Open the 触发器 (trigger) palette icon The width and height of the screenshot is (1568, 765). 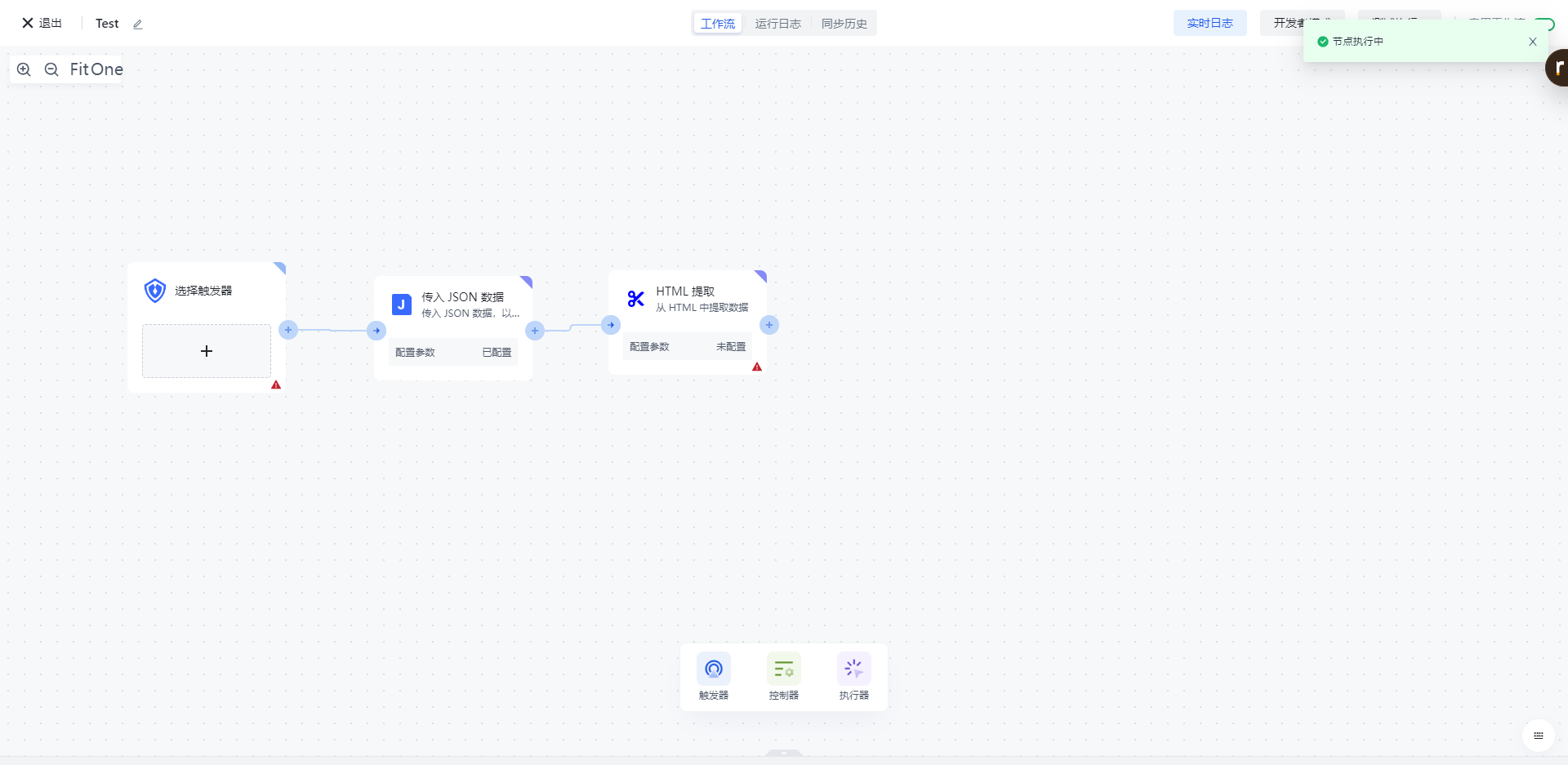pos(714,669)
